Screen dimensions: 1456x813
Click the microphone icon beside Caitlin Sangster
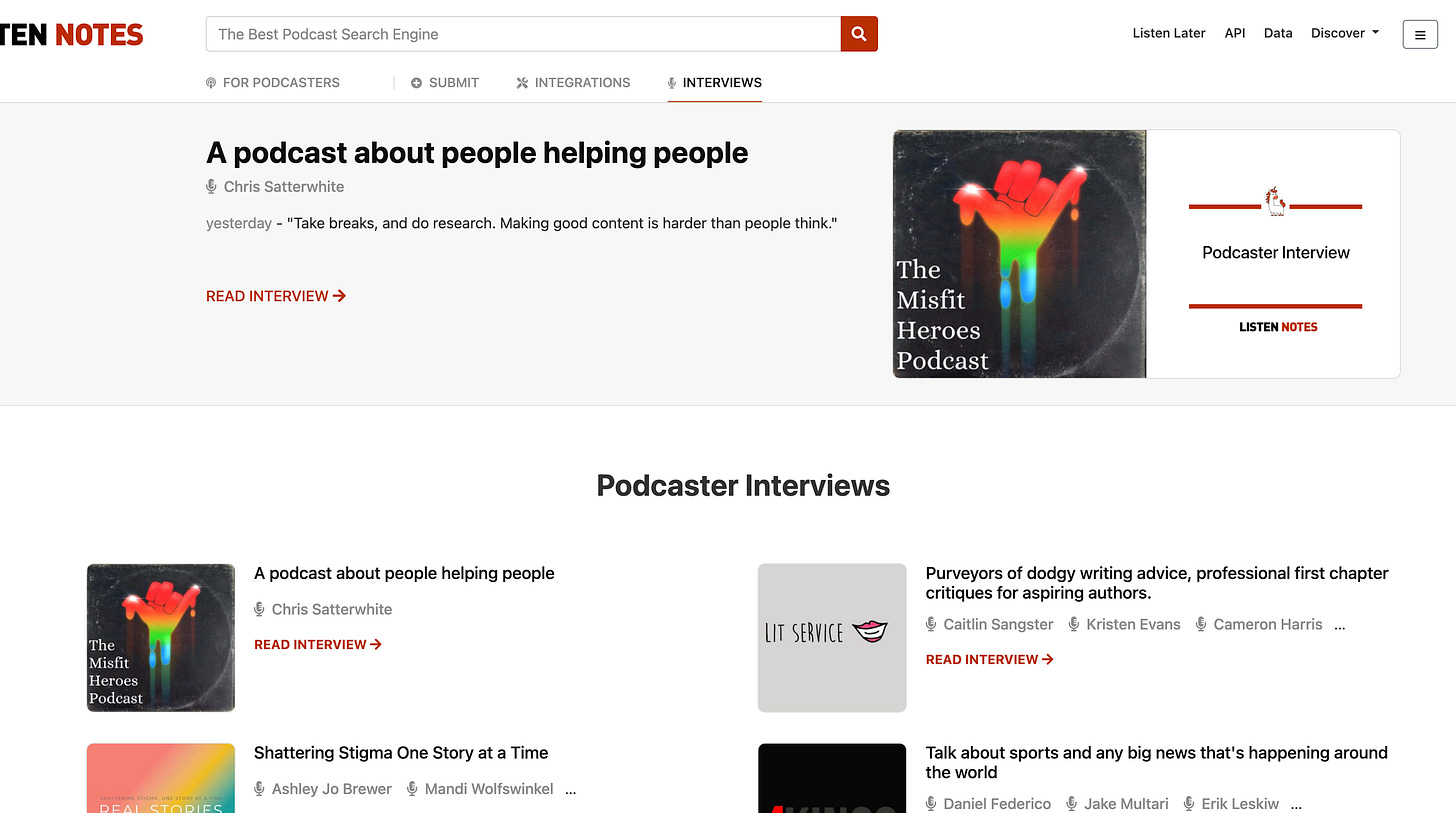(932, 624)
